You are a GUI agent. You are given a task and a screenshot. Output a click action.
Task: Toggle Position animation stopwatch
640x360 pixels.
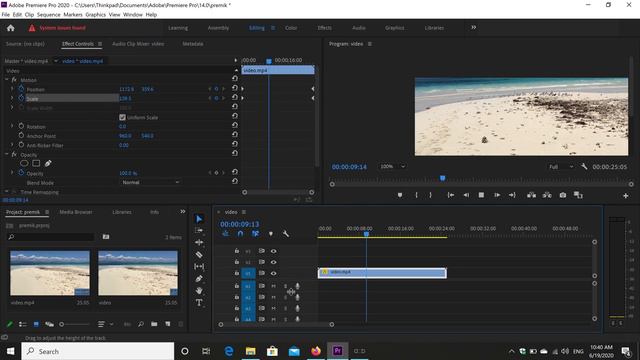click(x=21, y=89)
